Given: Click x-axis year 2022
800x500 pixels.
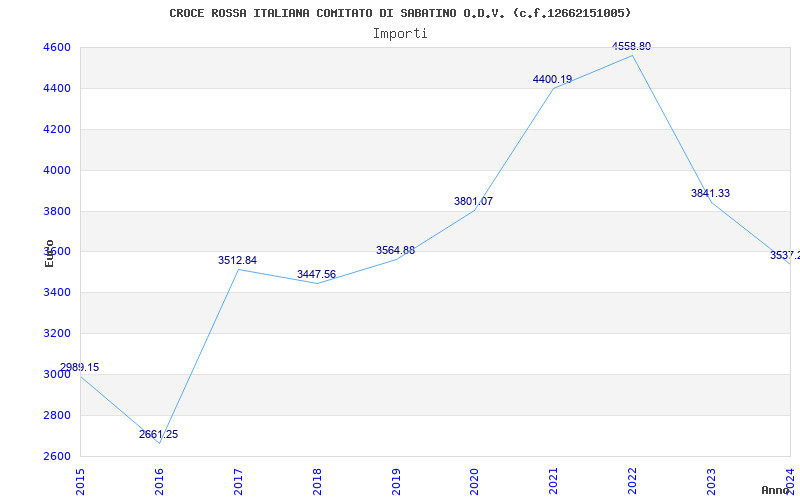Looking at the screenshot, I should [x=633, y=482].
